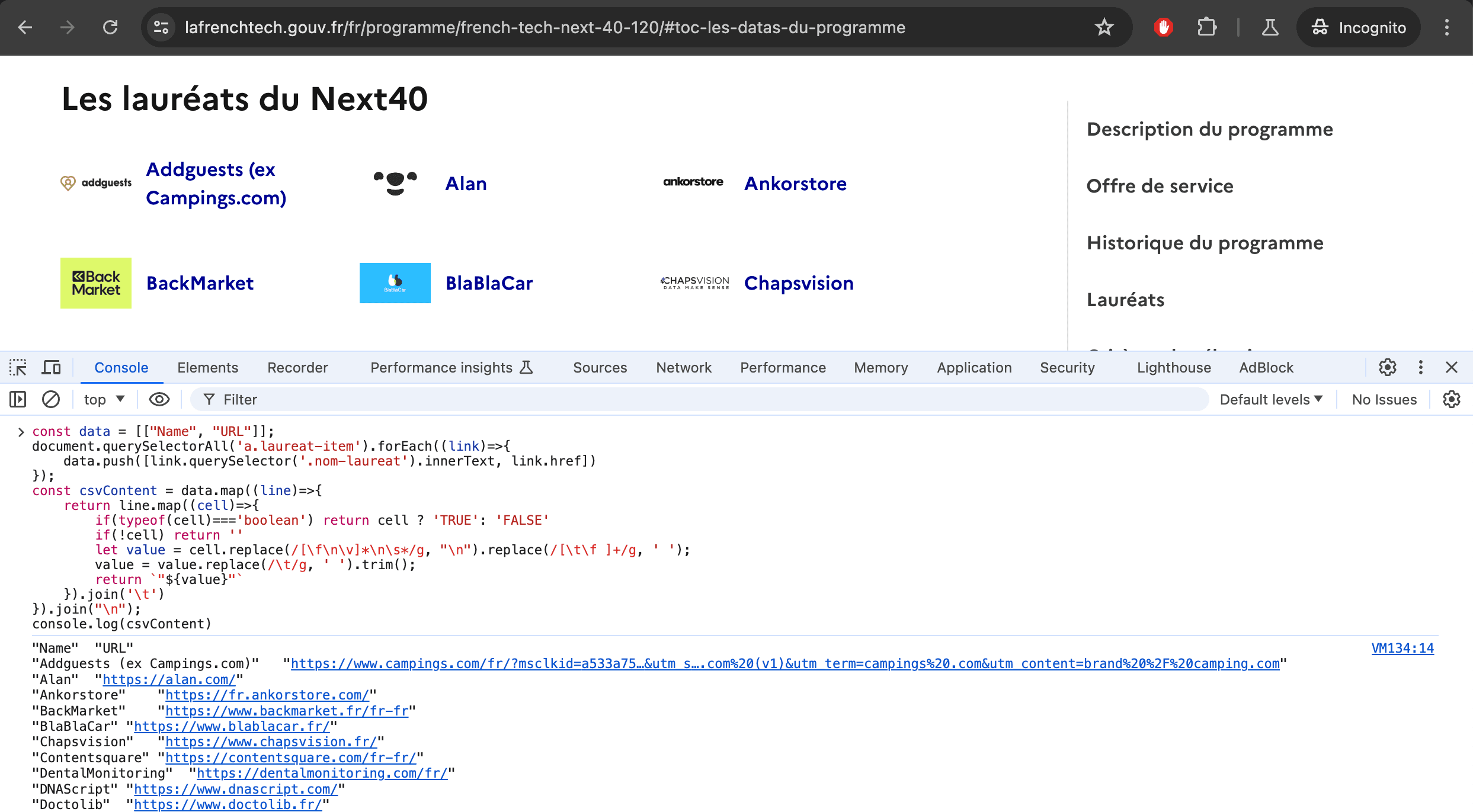The width and height of the screenshot is (1473, 812).
Task: Open the Extensions puzzle icon
Action: (1206, 27)
